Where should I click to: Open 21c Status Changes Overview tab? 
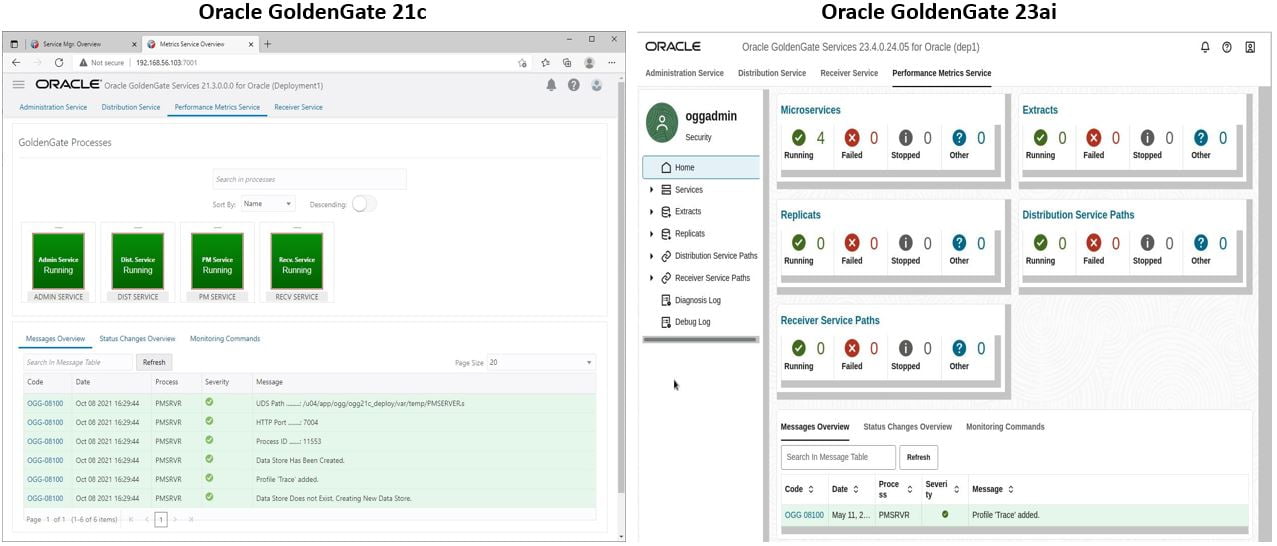click(137, 339)
